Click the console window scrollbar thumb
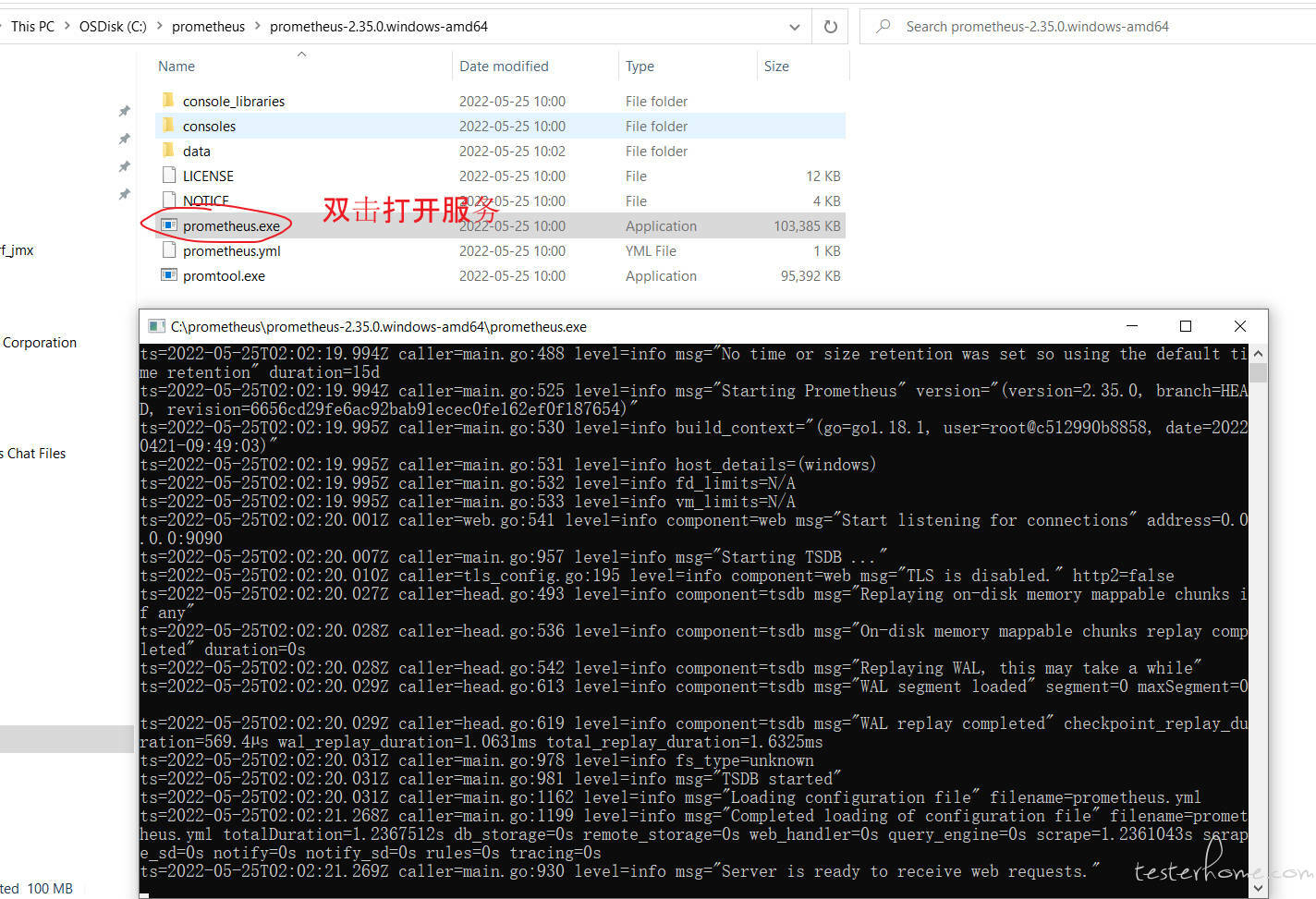This screenshot has height=899, width=1316. [x=1258, y=372]
